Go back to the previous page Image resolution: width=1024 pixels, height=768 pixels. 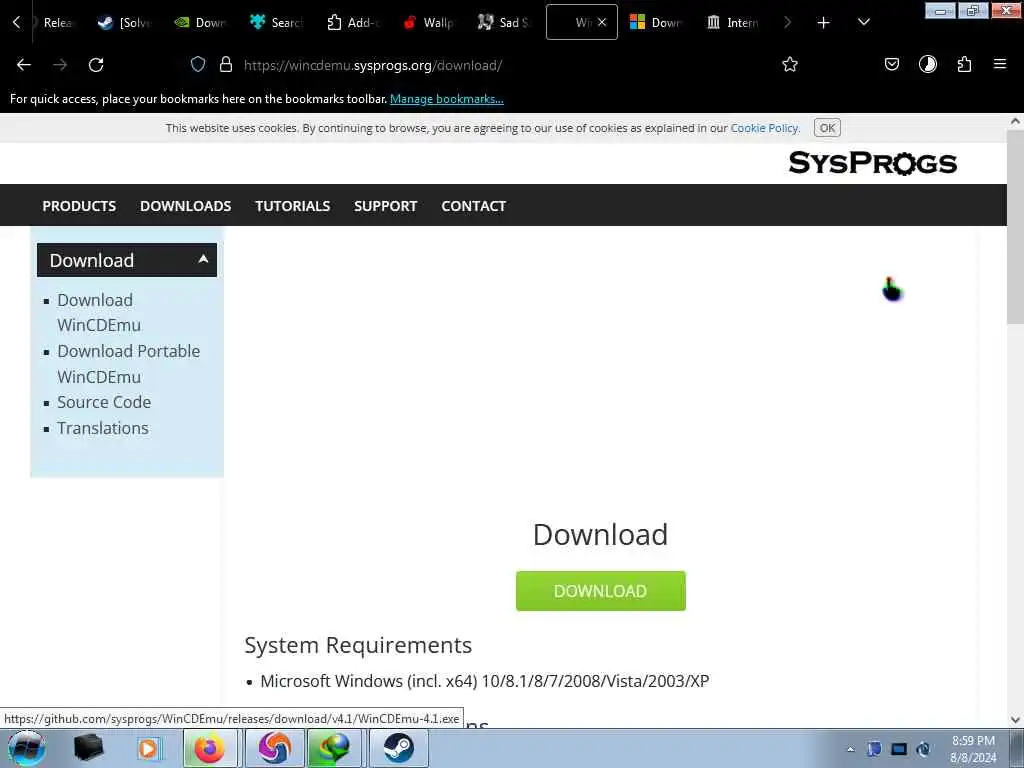[x=24, y=65]
